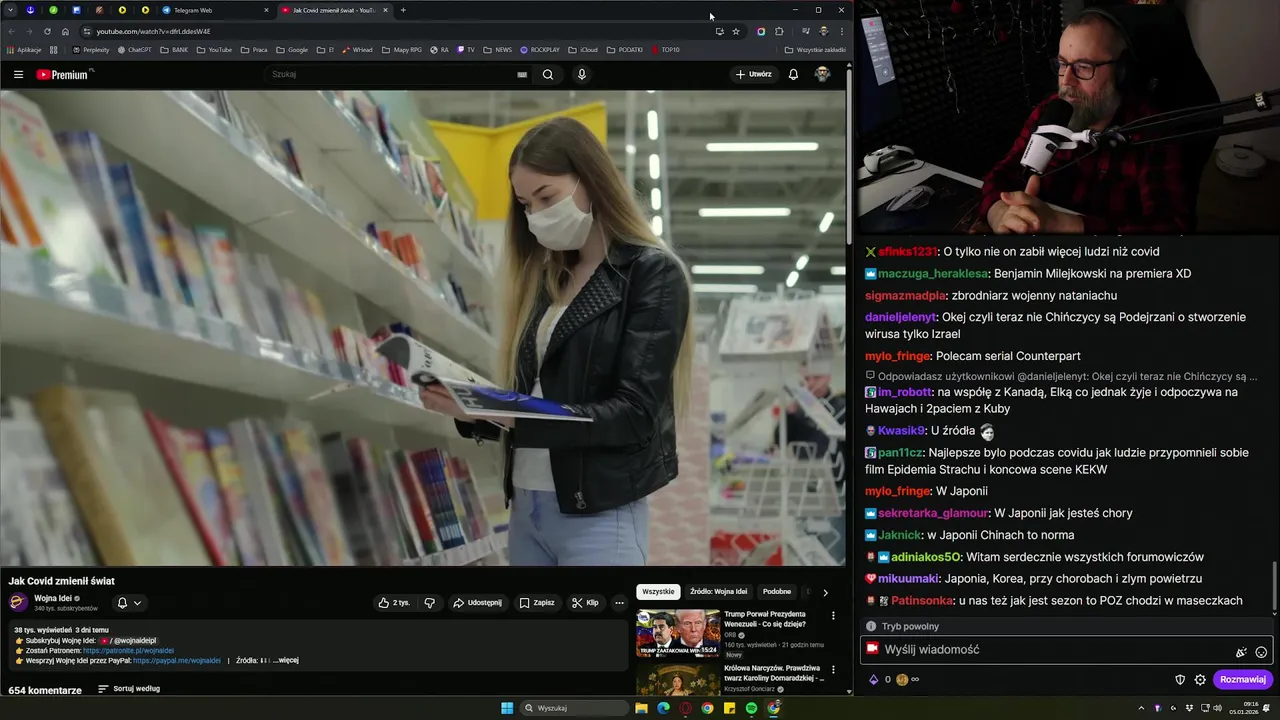Select the Podobne recommendations chip
1280x720 pixels.
coord(777,592)
